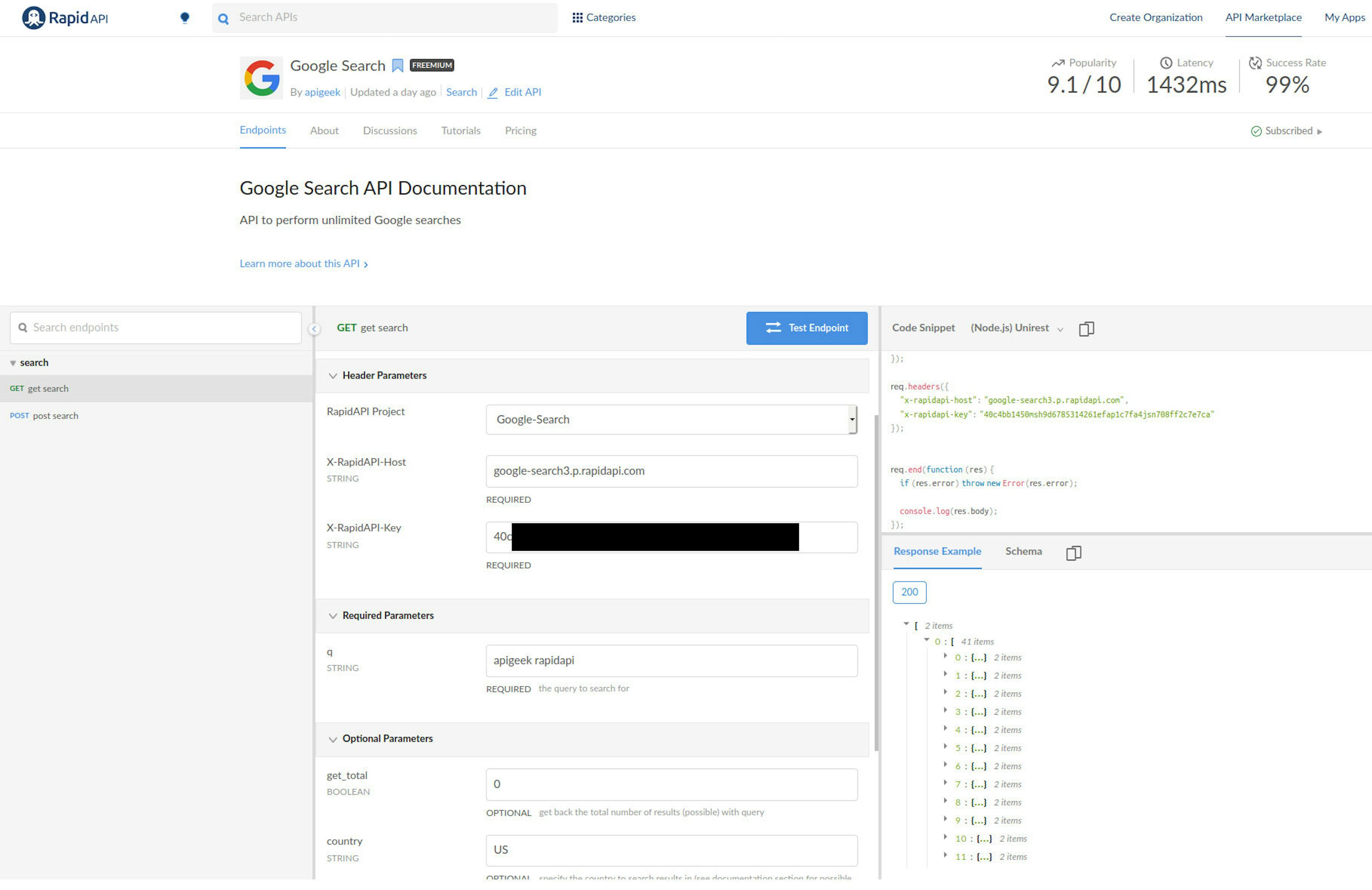The width and height of the screenshot is (1372, 890).
Task: Collapse Header Parameters section
Action: [x=333, y=376]
